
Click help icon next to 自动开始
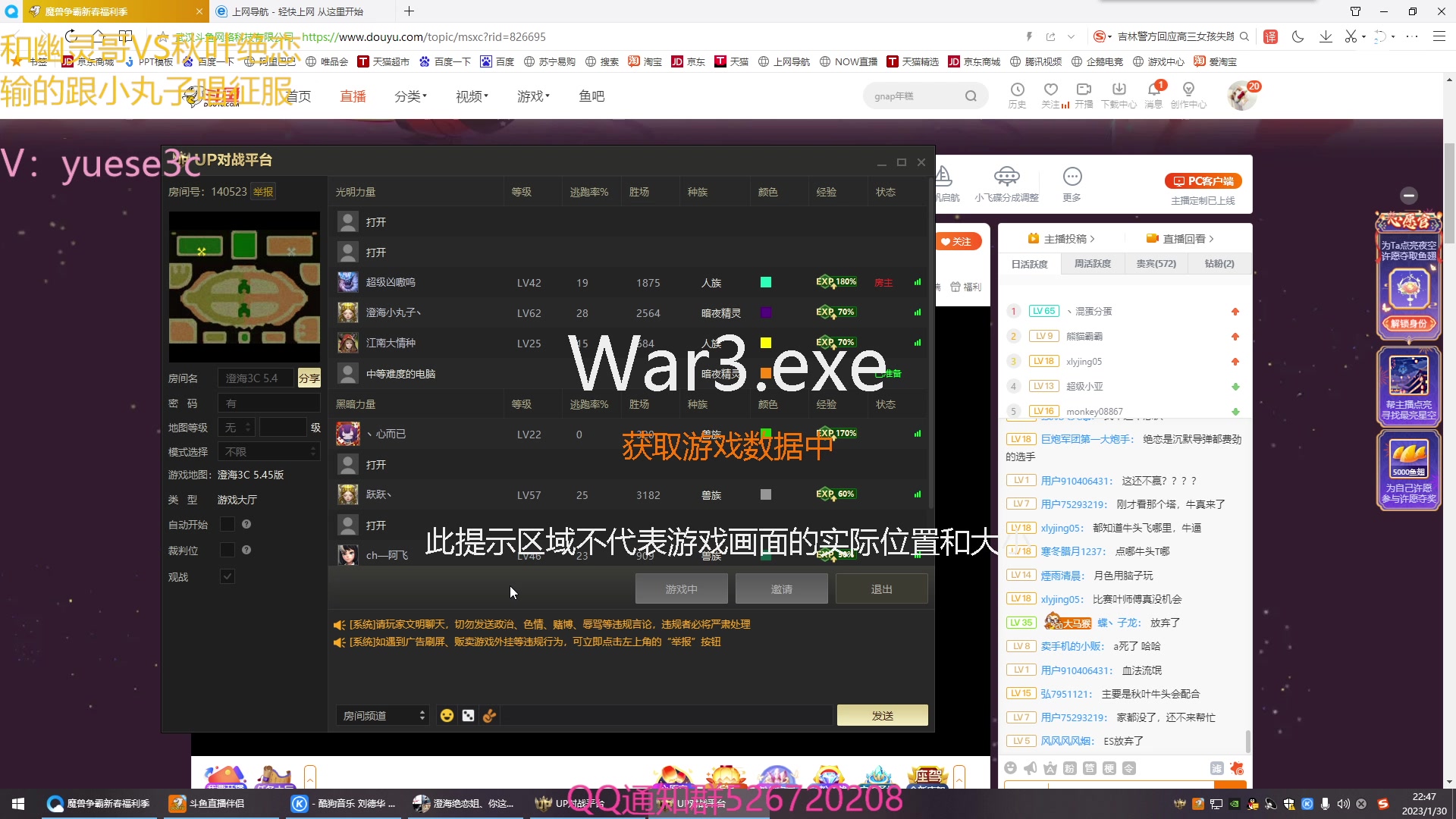(246, 524)
